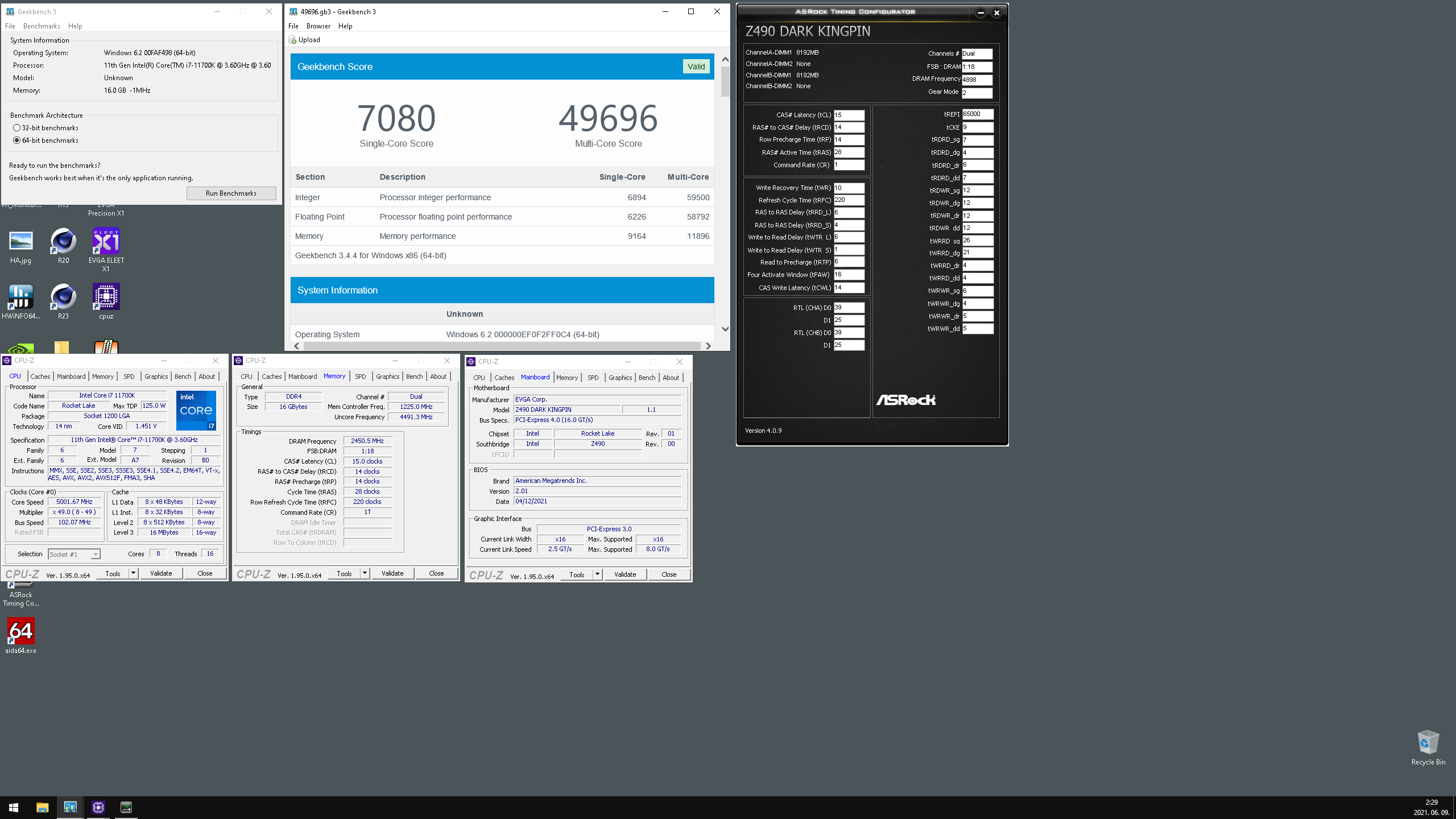Switch to Geekbench via its taskbar icon
This screenshot has height=819, width=1456.
[70, 808]
